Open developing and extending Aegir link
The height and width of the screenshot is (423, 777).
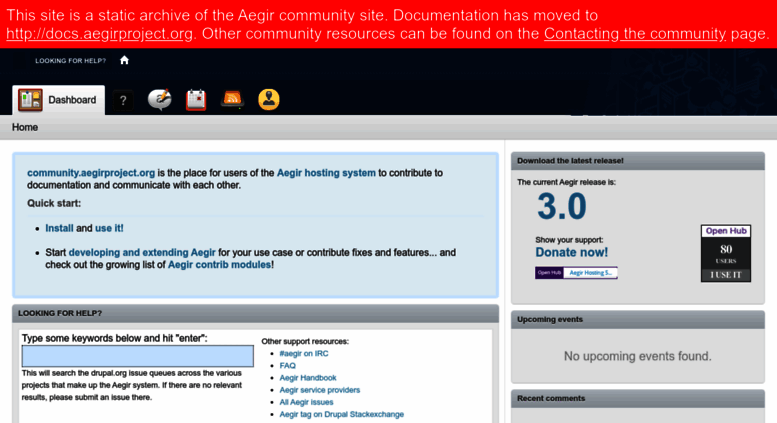142,253
